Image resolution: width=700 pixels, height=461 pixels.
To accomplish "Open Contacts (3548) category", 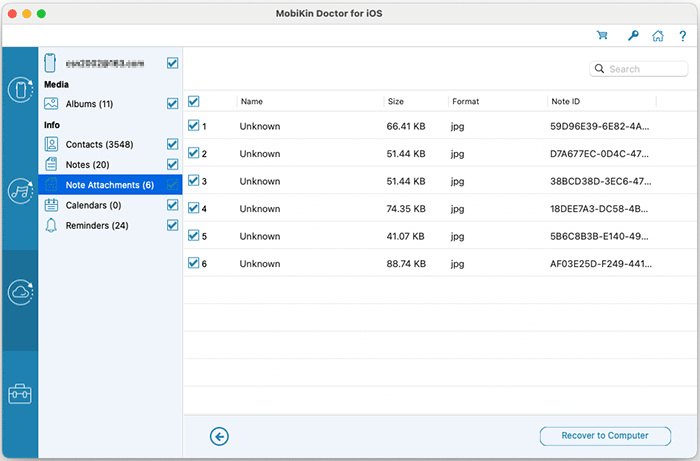I will tap(99, 145).
